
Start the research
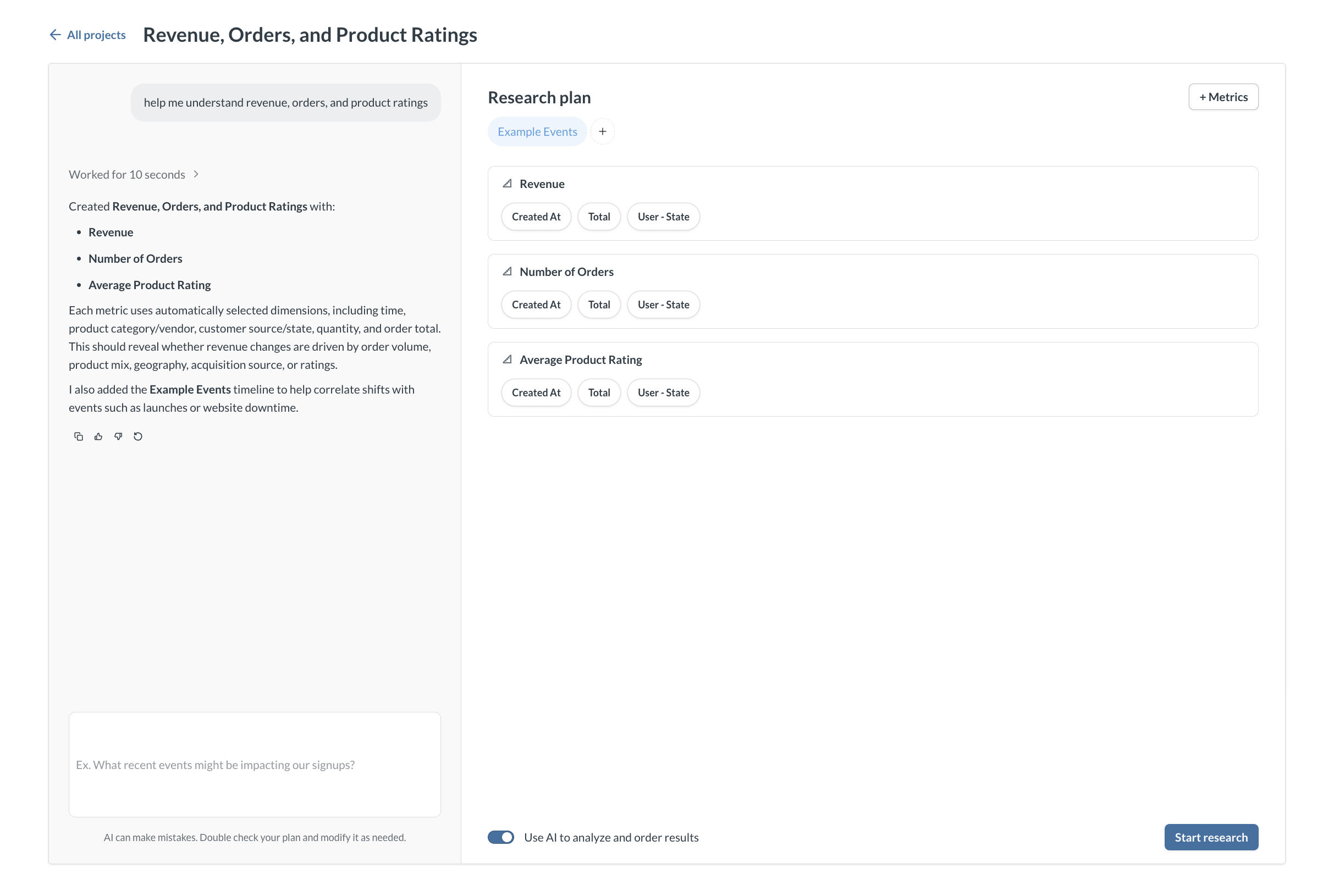pyautogui.click(x=1211, y=837)
